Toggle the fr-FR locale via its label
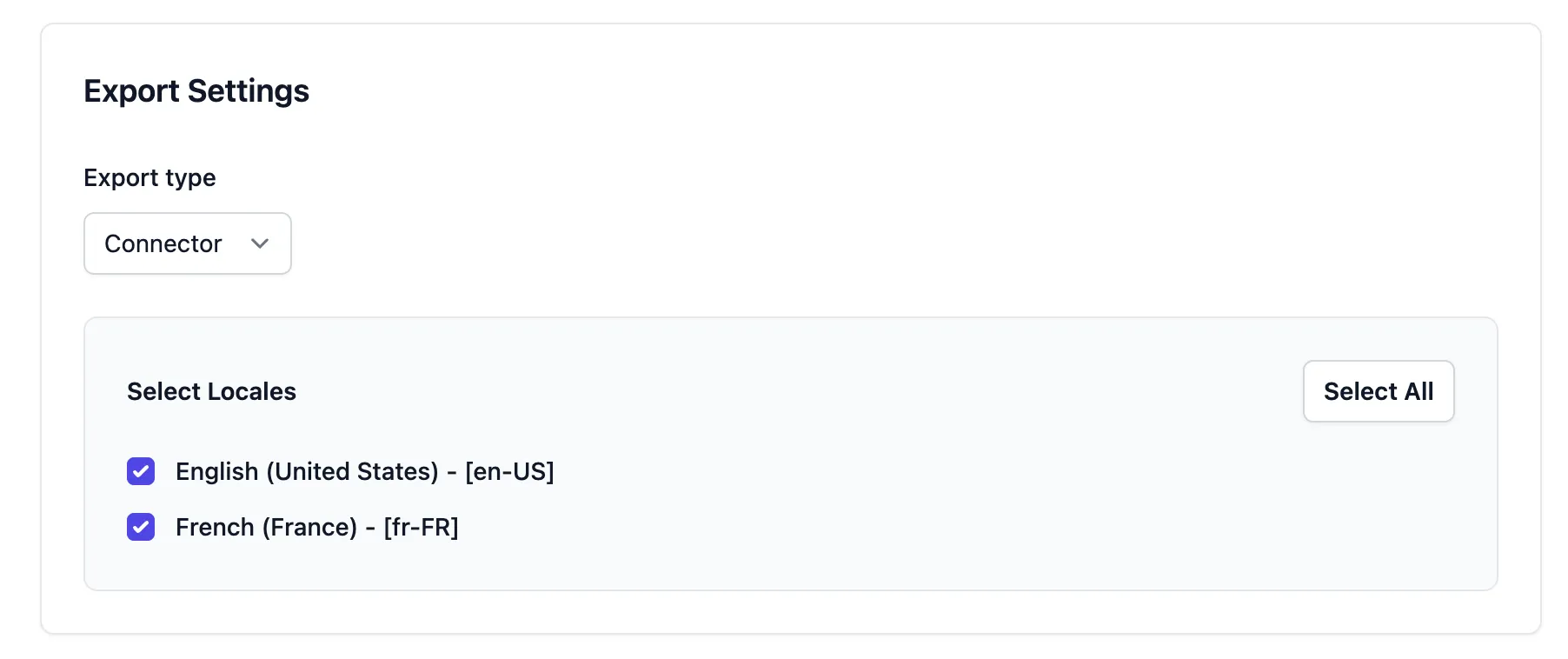The image size is (1568, 659). pyautogui.click(x=316, y=527)
